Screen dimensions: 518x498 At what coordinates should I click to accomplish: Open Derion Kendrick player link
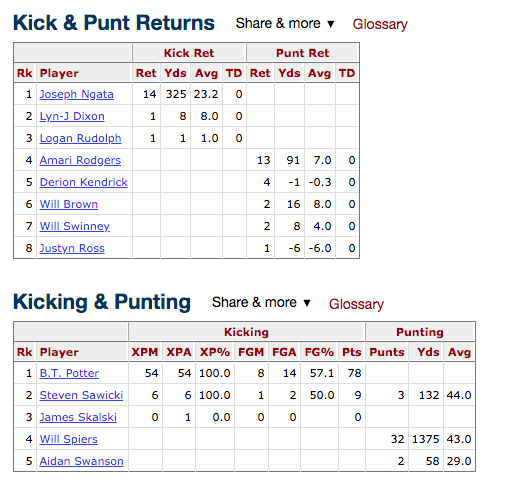(84, 182)
